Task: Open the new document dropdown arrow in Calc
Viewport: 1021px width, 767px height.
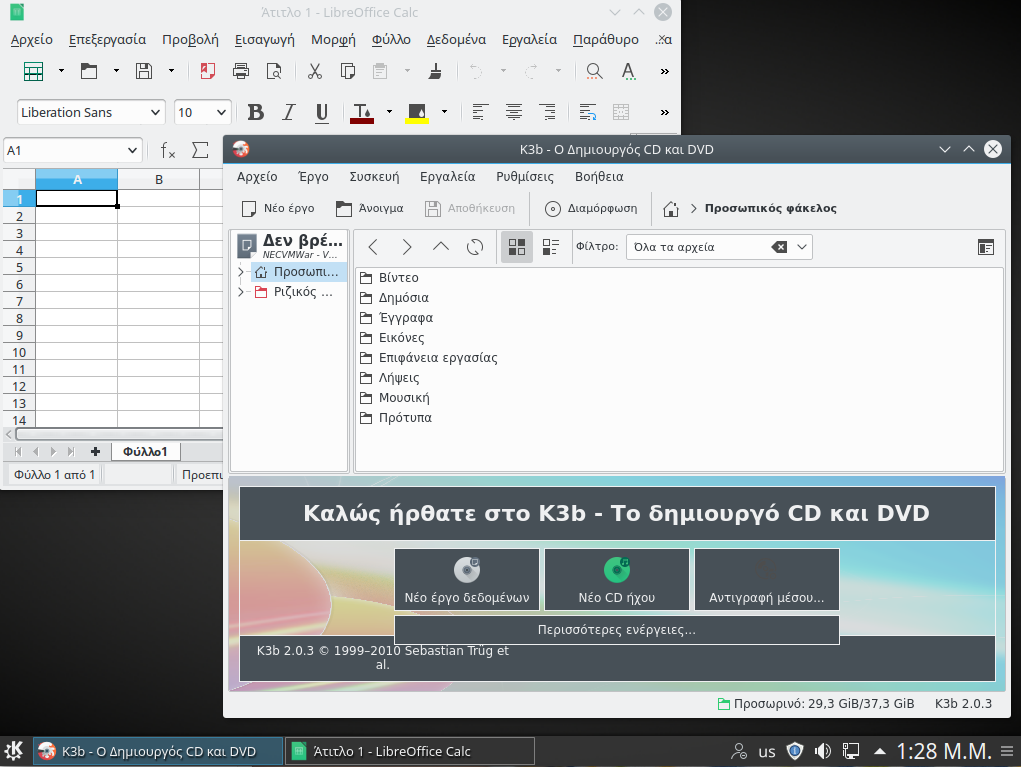Action: click(x=61, y=71)
